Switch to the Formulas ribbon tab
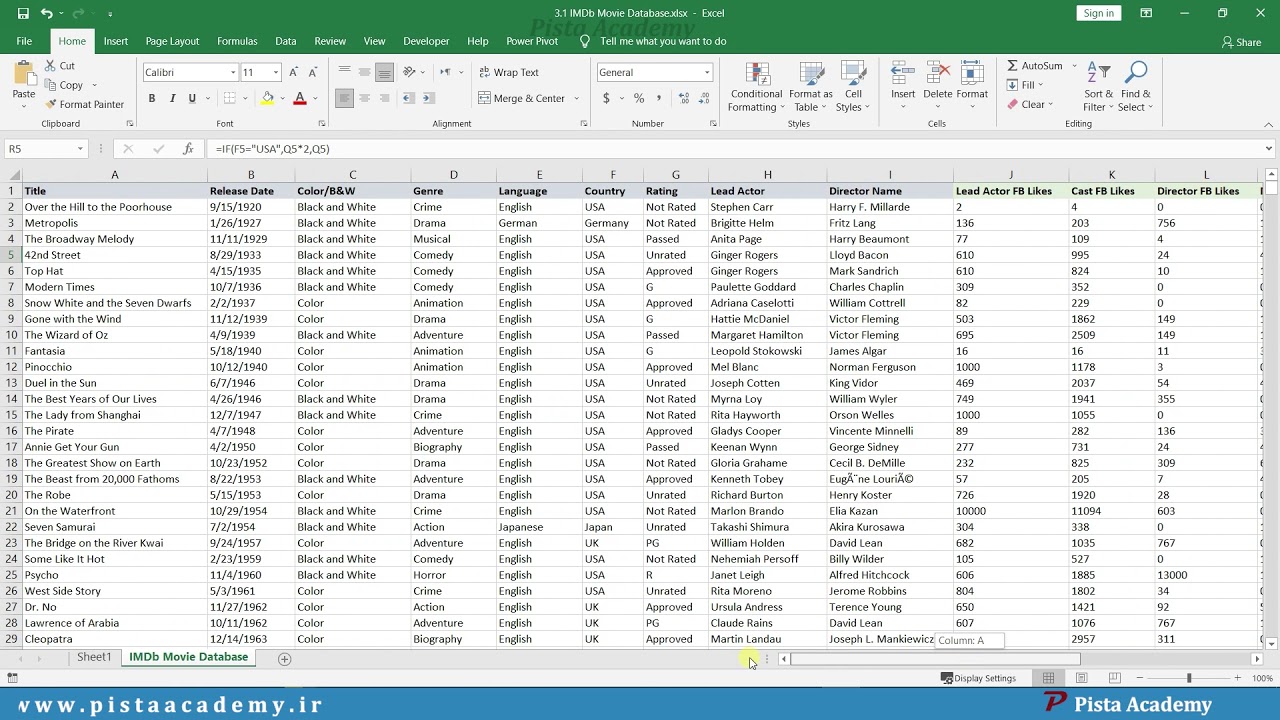 pos(237,41)
